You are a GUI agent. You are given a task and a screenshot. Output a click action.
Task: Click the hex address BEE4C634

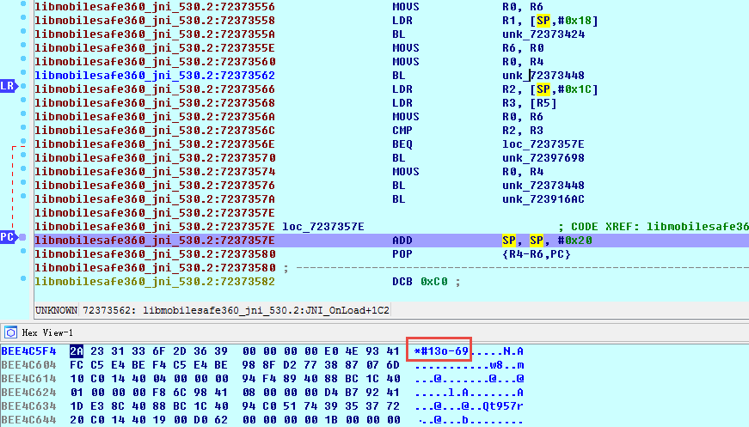click(29, 406)
